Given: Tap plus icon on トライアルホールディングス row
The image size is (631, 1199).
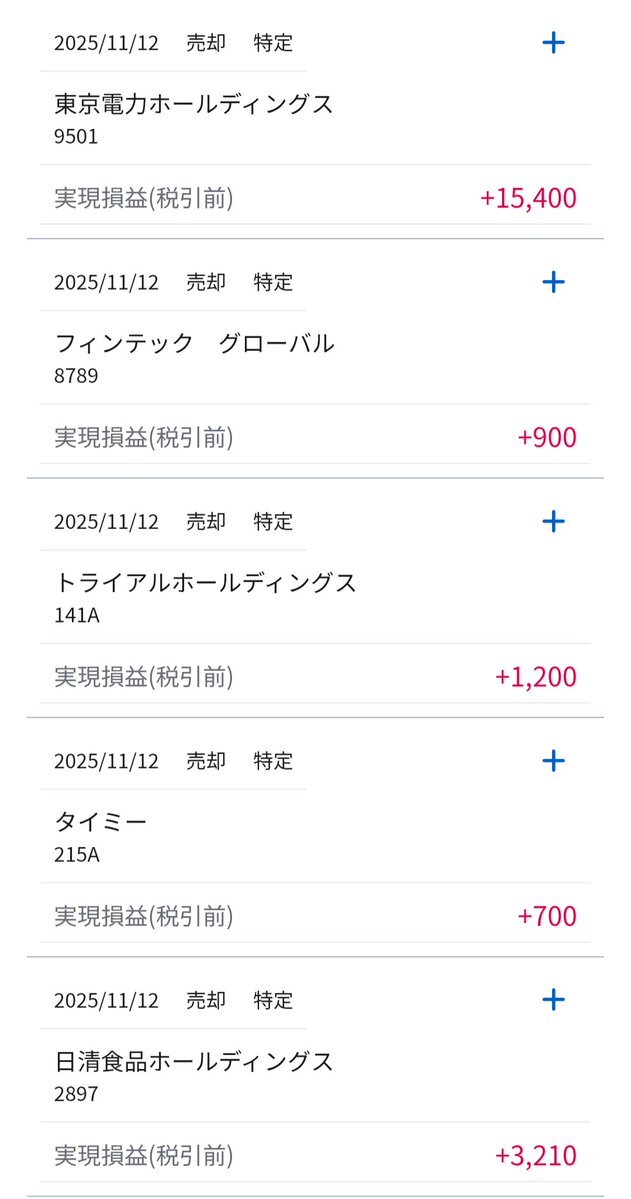Looking at the screenshot, I should point(553,521).
